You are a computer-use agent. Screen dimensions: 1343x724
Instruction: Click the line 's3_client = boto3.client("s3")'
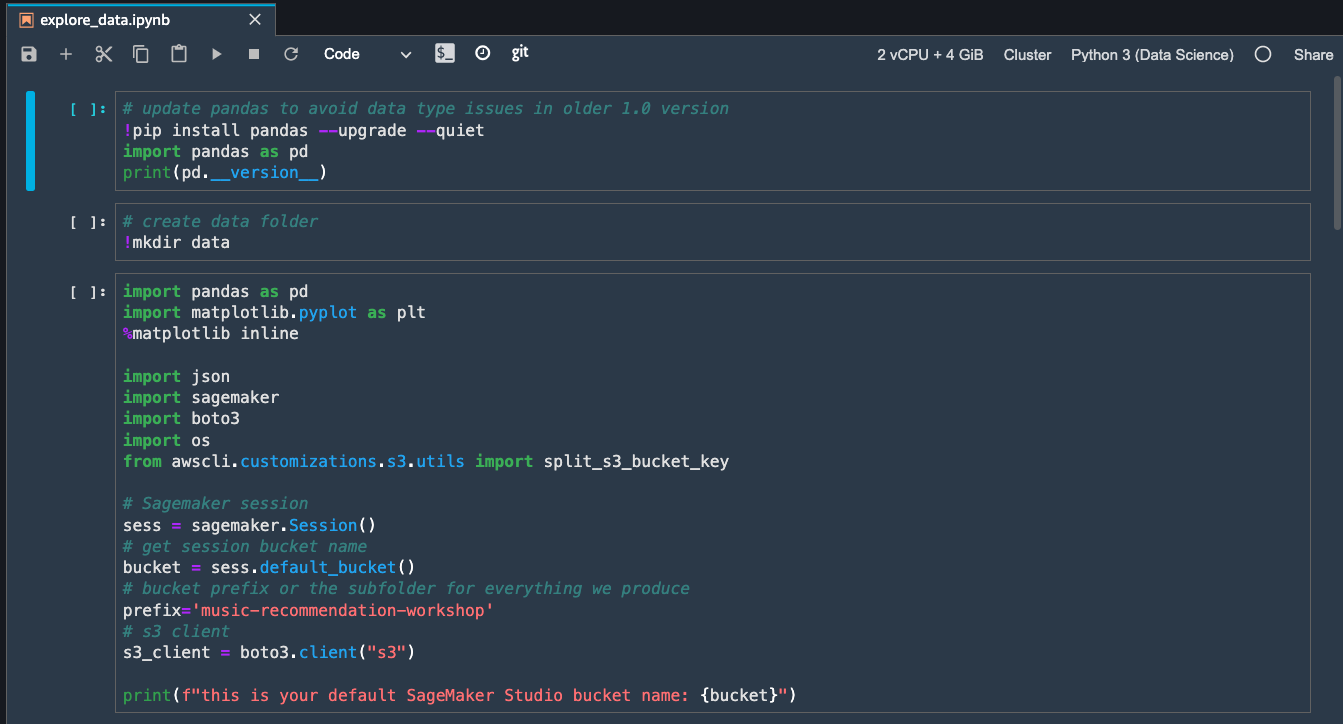click(269, 652)
